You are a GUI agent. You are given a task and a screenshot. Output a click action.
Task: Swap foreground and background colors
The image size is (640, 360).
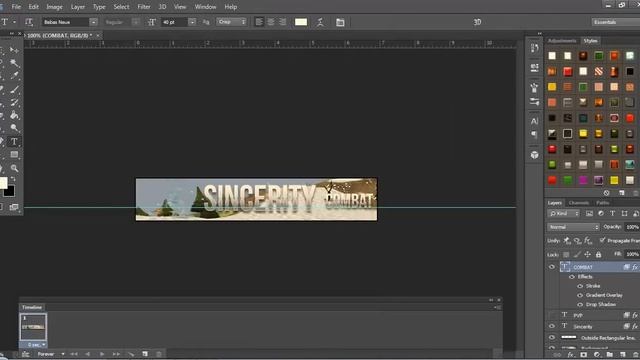(13, 179)
